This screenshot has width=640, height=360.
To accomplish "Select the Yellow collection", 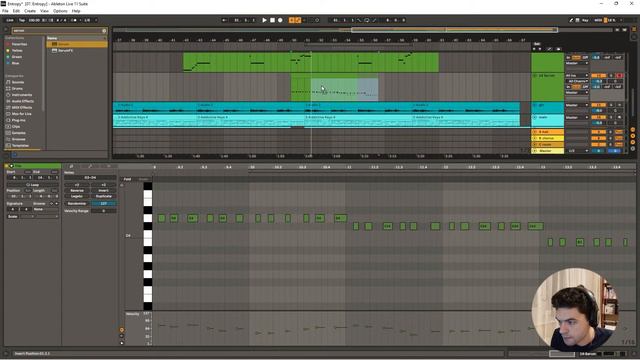I will pyautogui.click(x=17, y=51).
